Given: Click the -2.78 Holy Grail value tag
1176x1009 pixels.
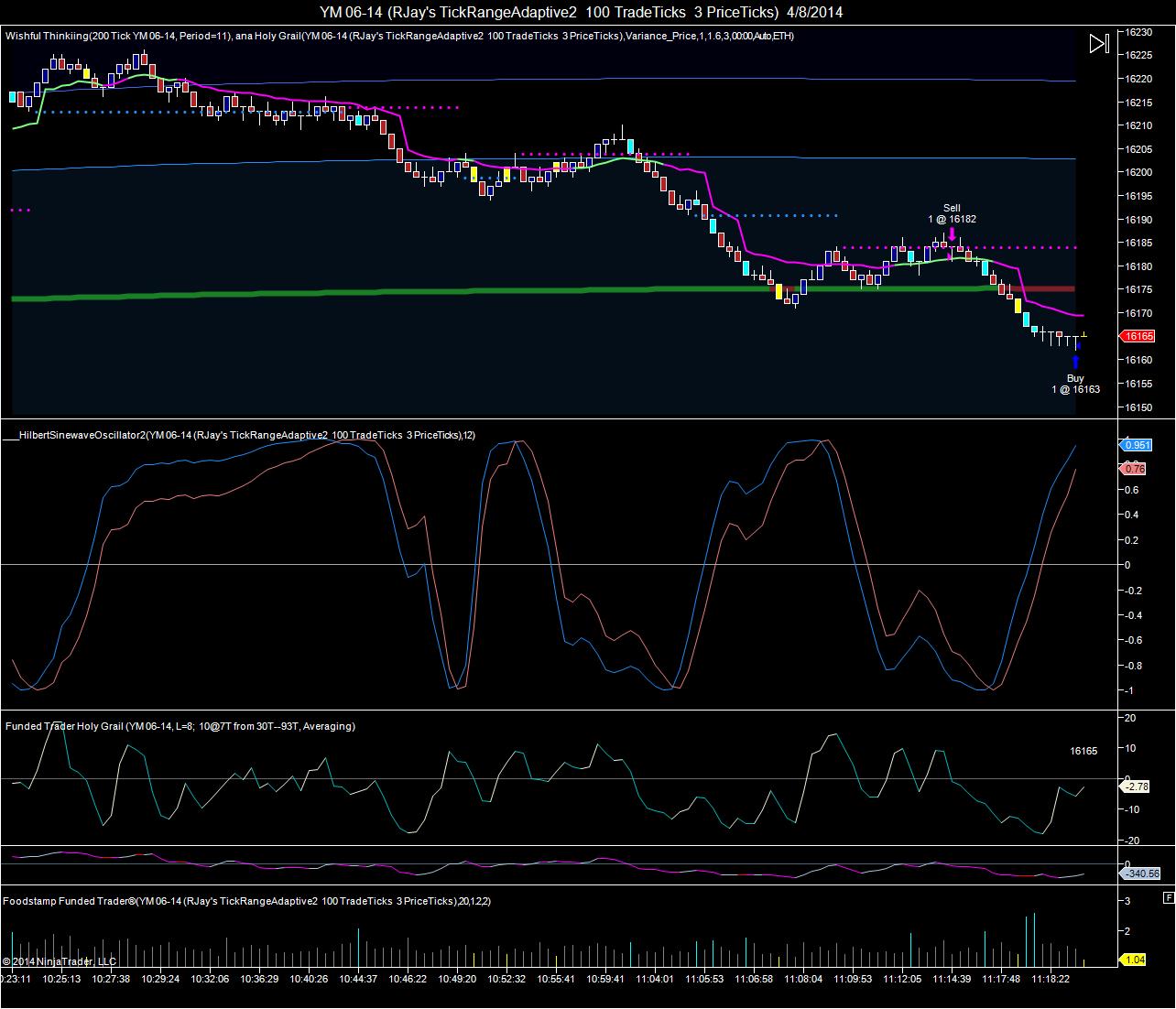Looking at the screenshot, I should pyautogui.click(x=1136, y=787).
